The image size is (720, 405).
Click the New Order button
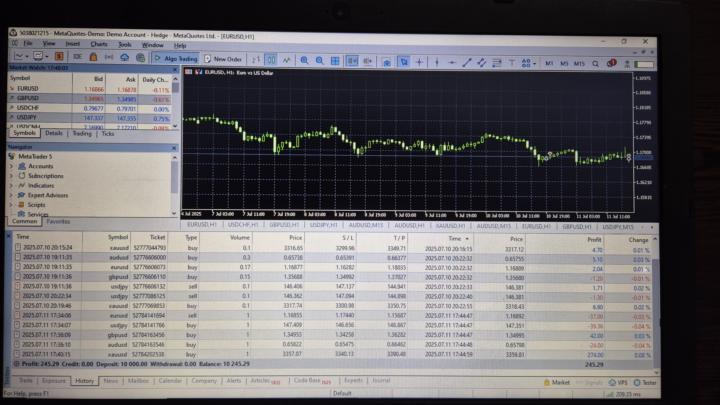coord(223,59)
